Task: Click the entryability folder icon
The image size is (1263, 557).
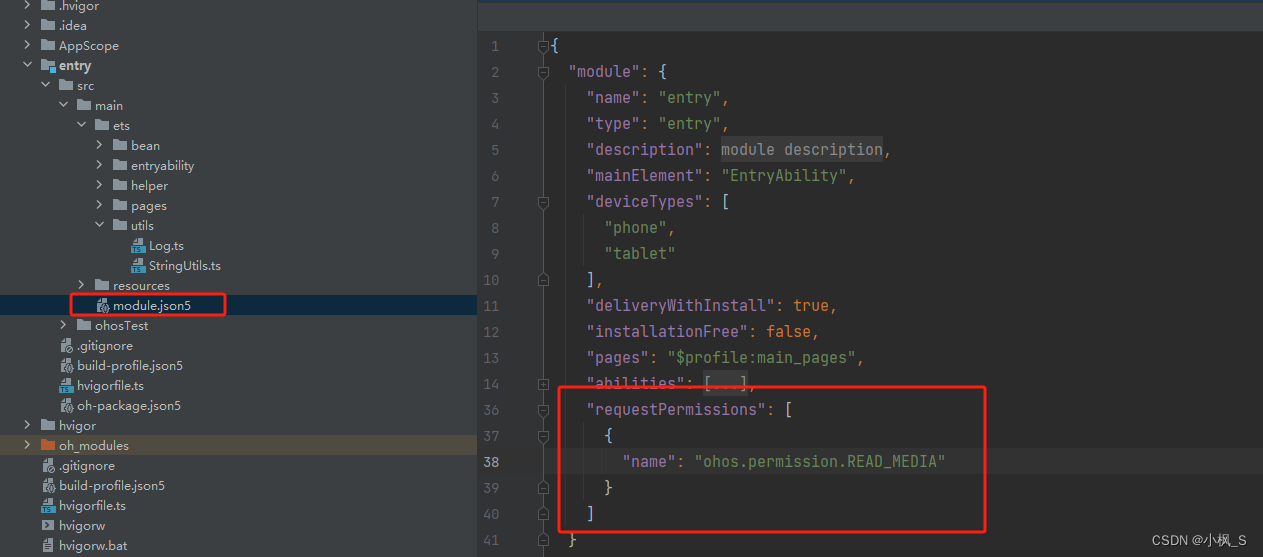Action: [x=120, y=165]
